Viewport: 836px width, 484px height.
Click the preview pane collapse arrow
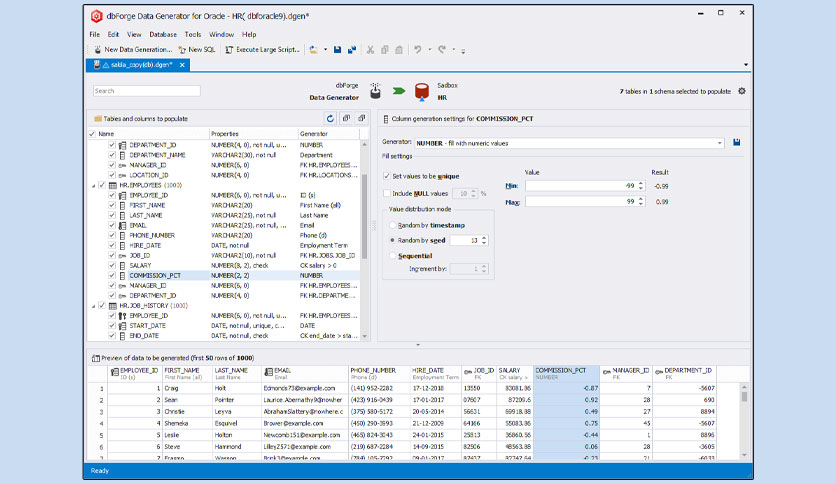[418, 345]
